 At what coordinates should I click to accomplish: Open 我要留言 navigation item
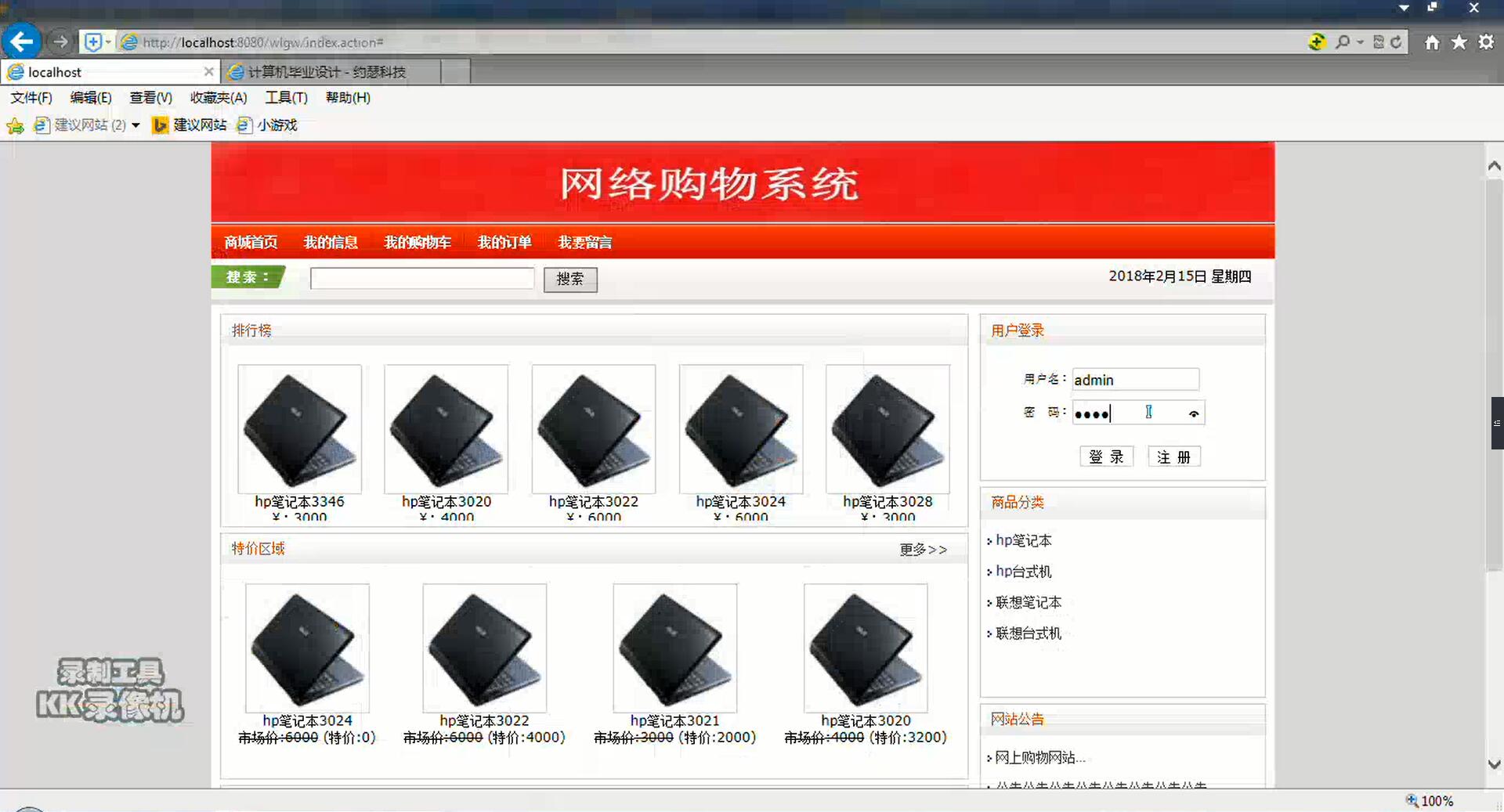tap(584, 242)
